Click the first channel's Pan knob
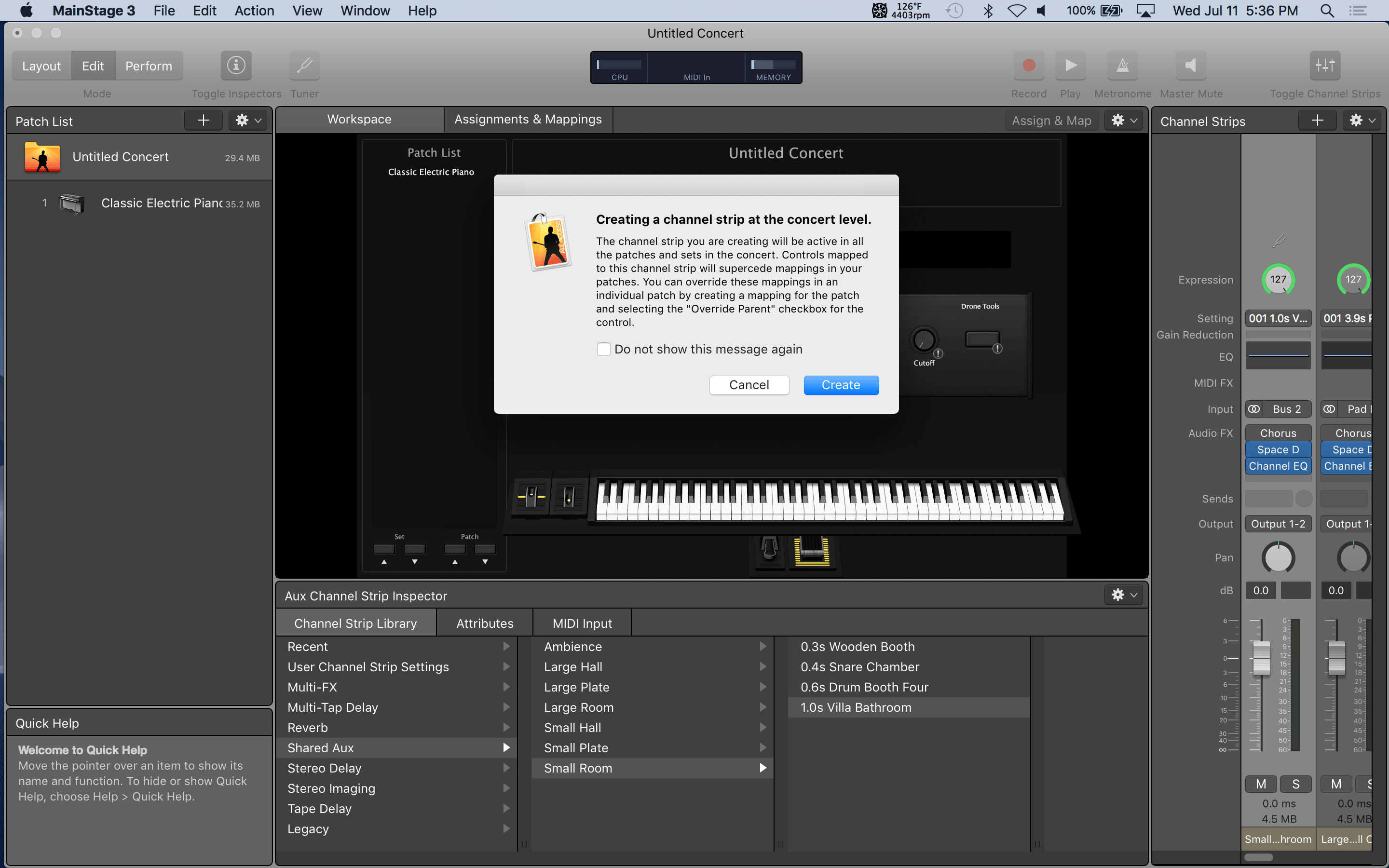This screenshot has width=1389, height=868. 1278,557
